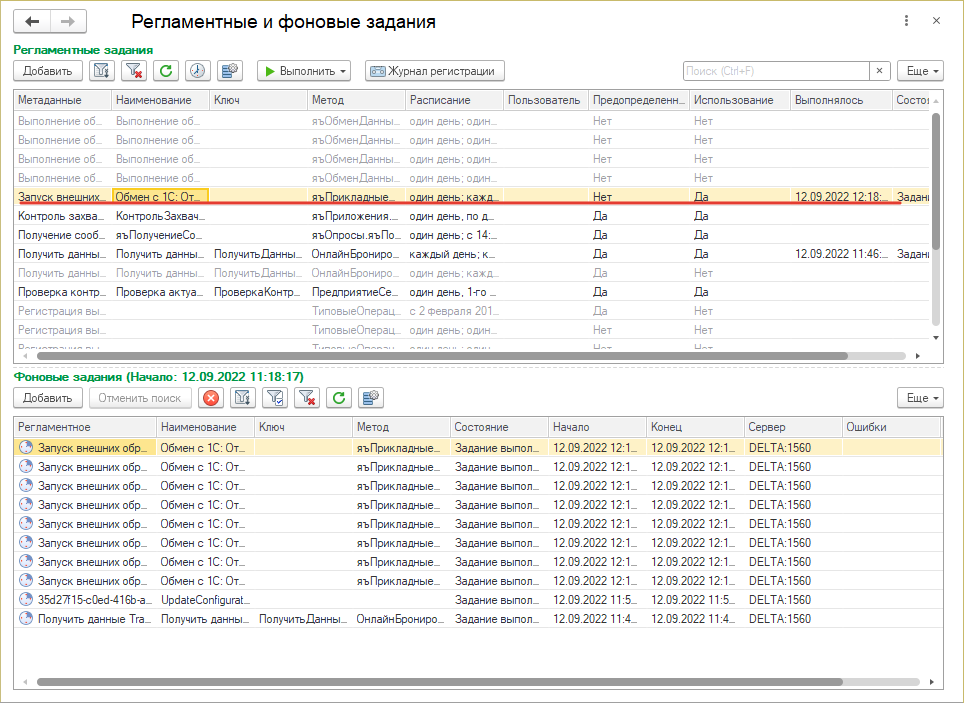This screenshot has width=964, height=703.
Task: Clear the filter in scheduled jobs toolbar
Action: click(x=133, y=71)
